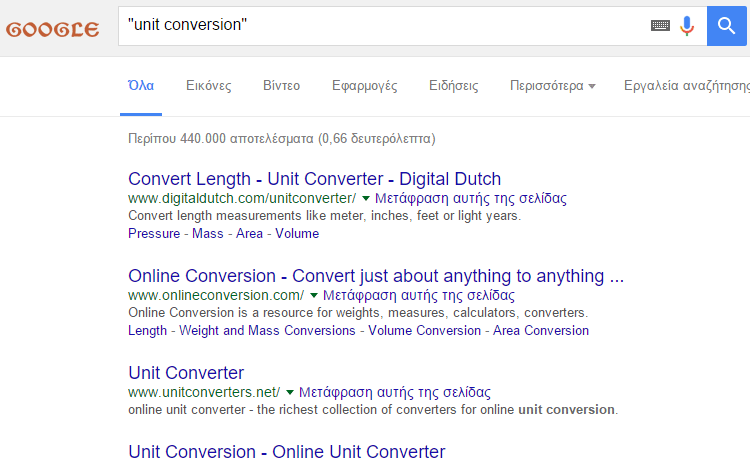This screenshot has width=750, height=459.
Task: Open Convert Length - Unit Converter - Digital Dutch result
Action: pyautogui.click(x=314, y=179)
